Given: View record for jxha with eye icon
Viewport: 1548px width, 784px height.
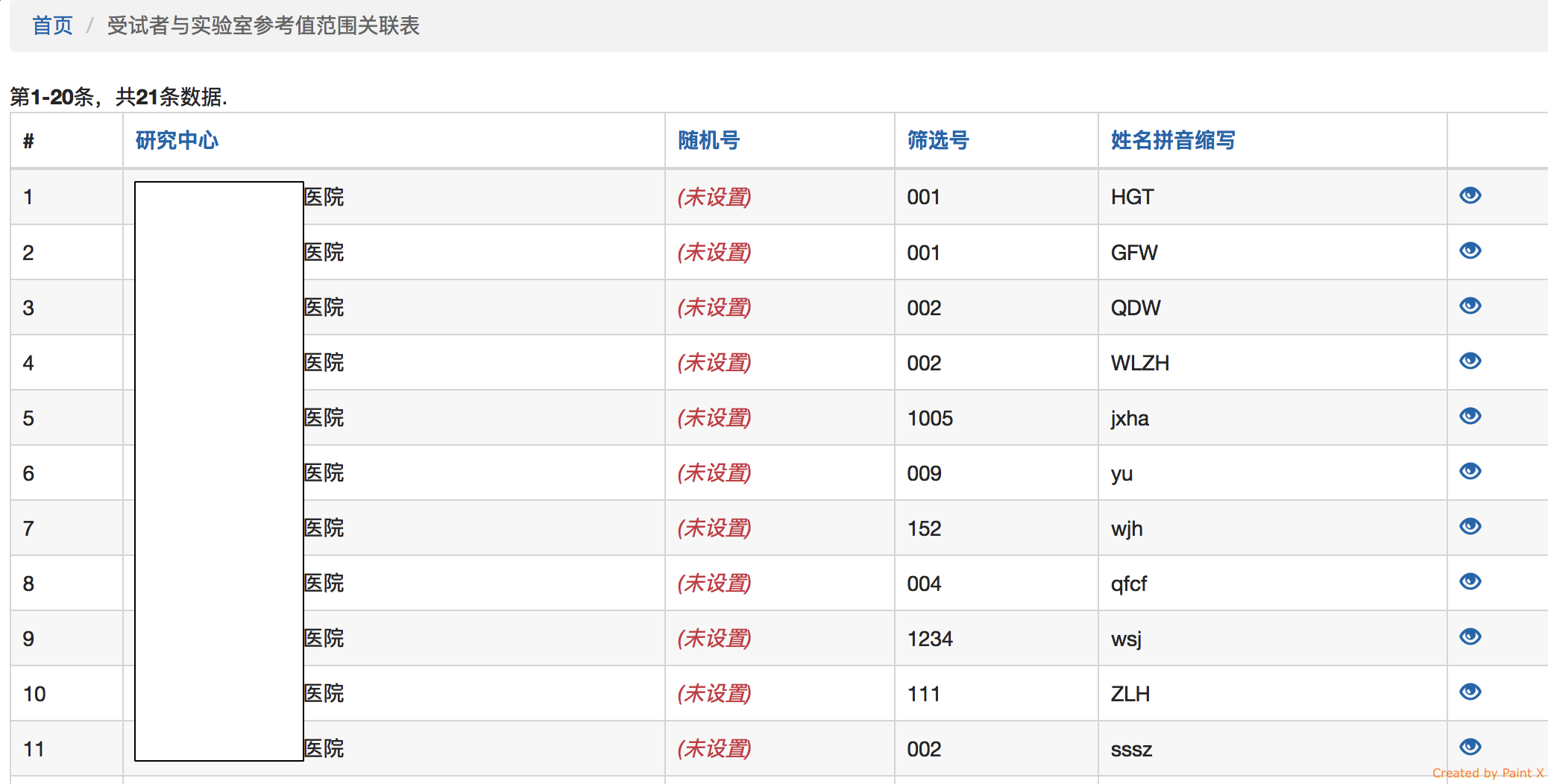Looking at the screenshot, I should point(1470,416).
